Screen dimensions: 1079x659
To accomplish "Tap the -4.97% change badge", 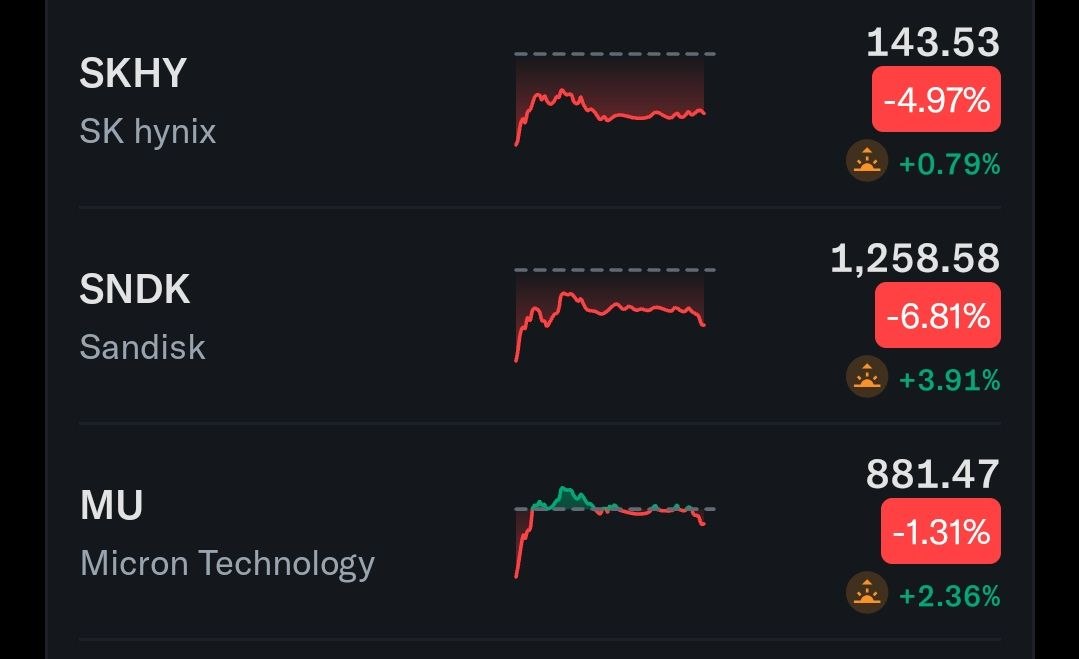I will pyautogui.click(x=936, y=99).
